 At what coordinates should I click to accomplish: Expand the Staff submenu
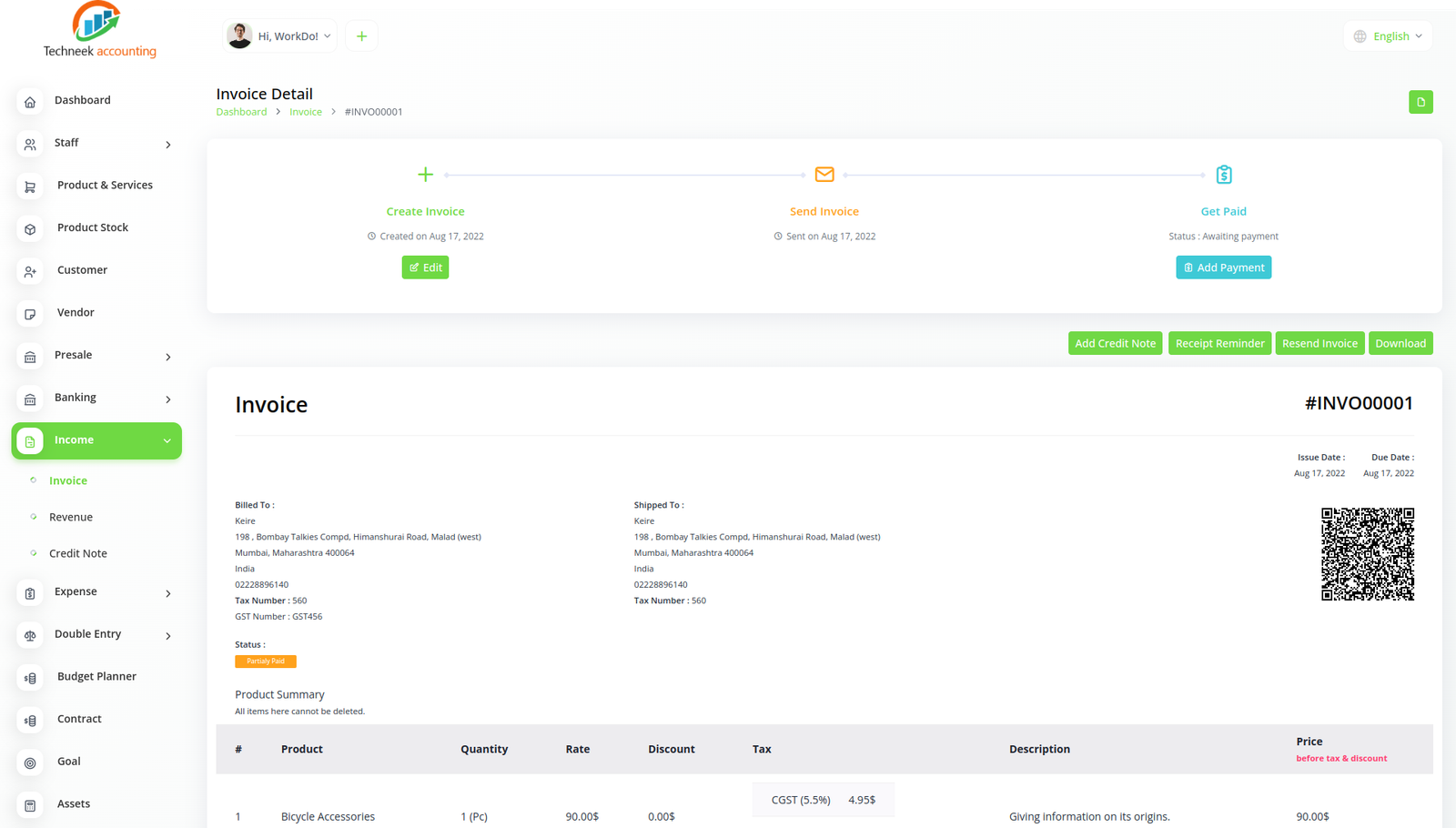[167, 145]
